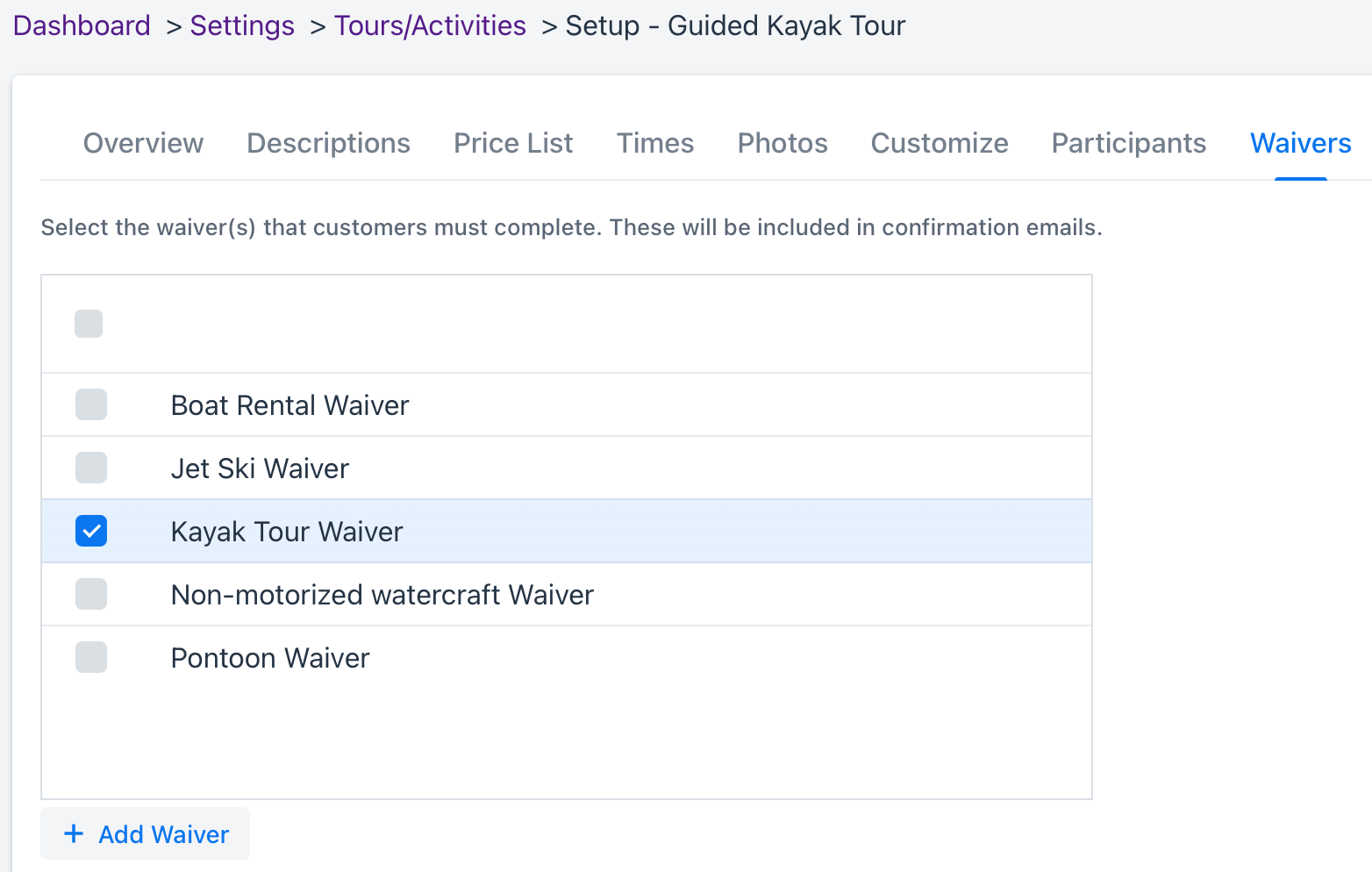Viewport: 1372px width, 872px height.
Task: Open the Settings breadcrumb link
Action: [x=242, y=25]
